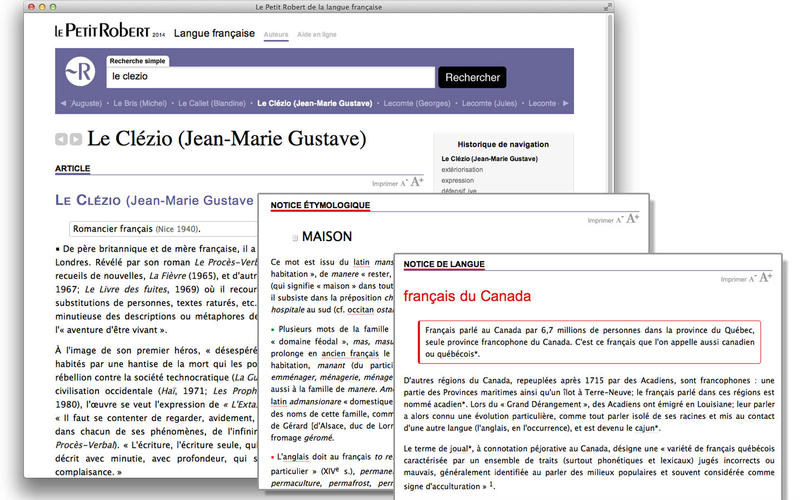Click Imprimer in the Notice de langue window

tap(733, 280)
